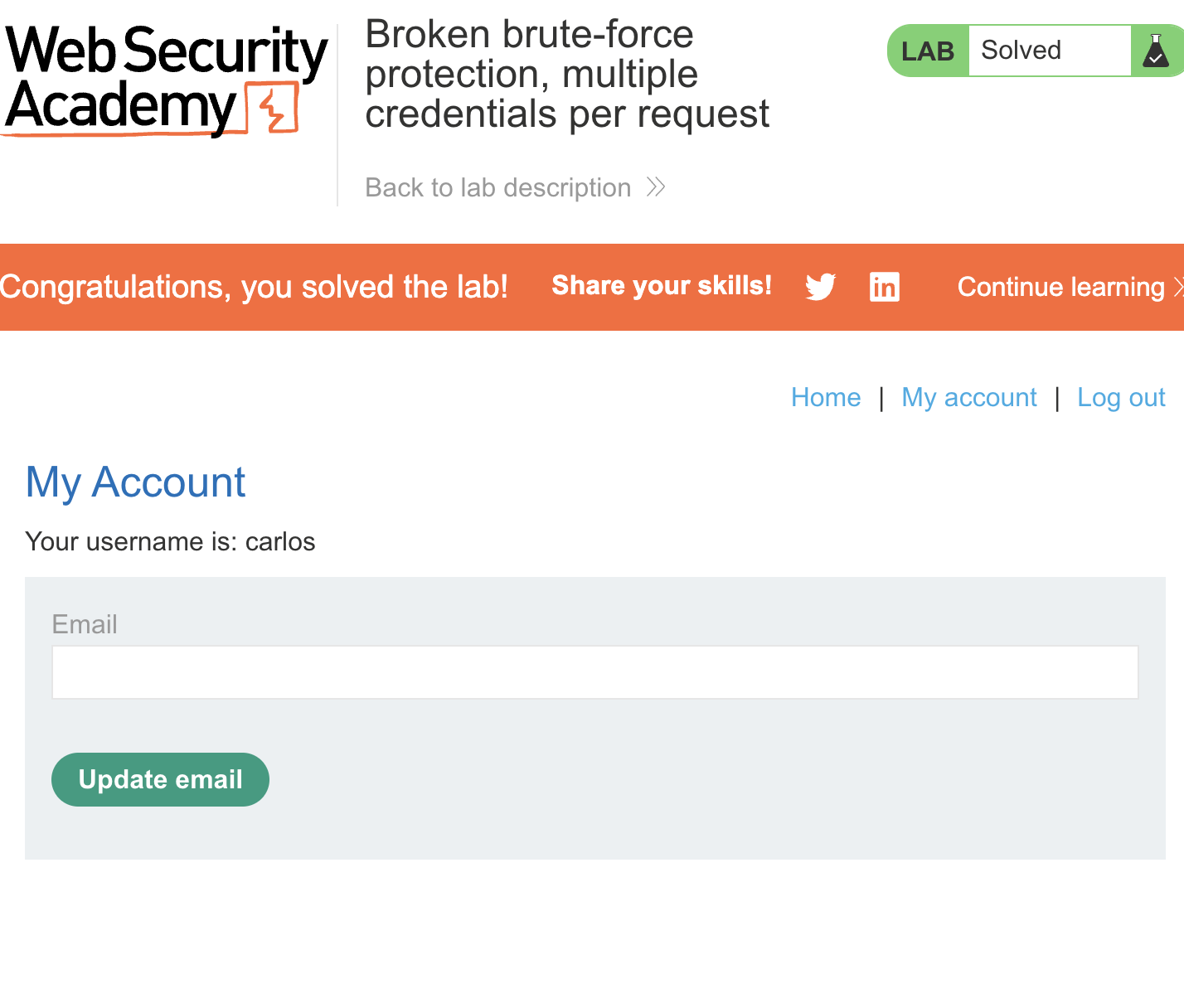Click double chevron beside Back to lab description

coord(656,187)
